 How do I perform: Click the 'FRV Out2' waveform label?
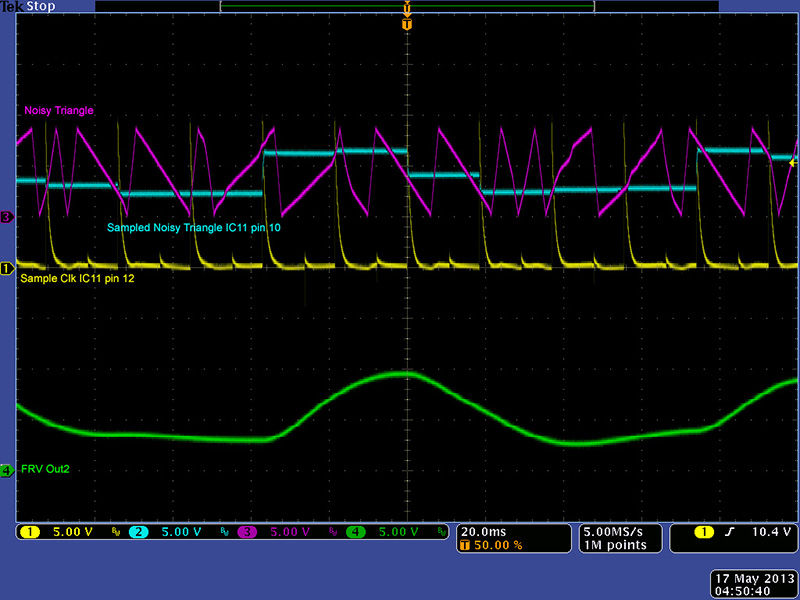[46, 468]
